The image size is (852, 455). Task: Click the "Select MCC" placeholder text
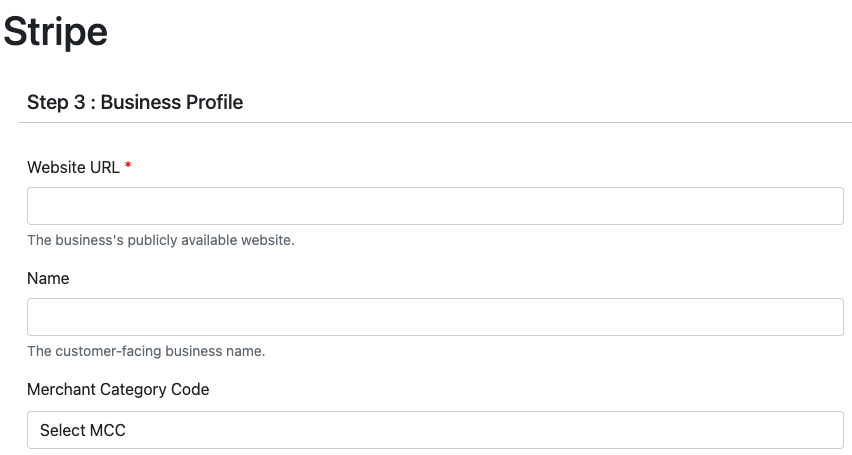coord(83,430)
